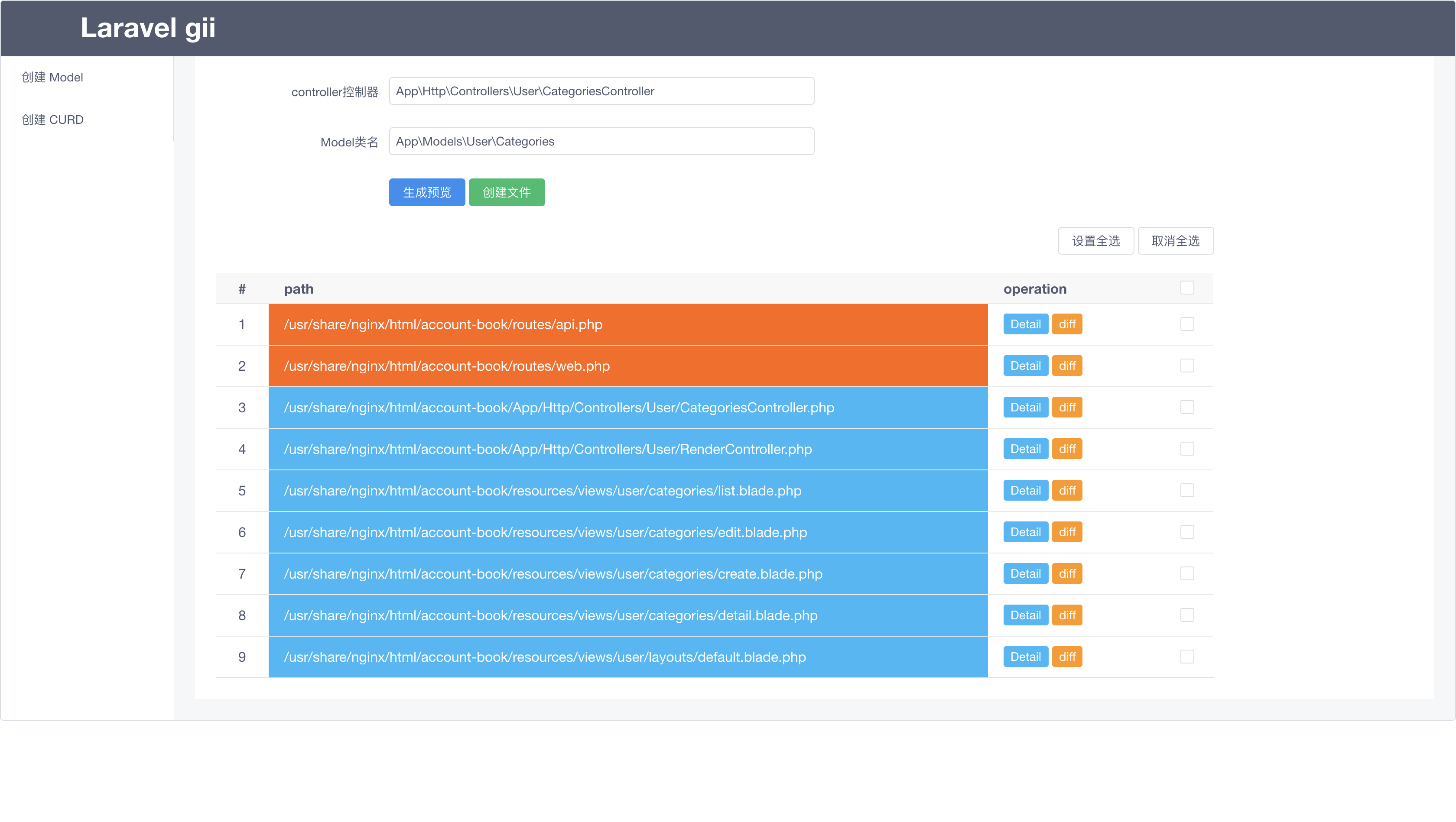Viewport: 1456px width, 822px height.
Task: Open Detail for routes/web.php
Action: tap(1025, 366)
